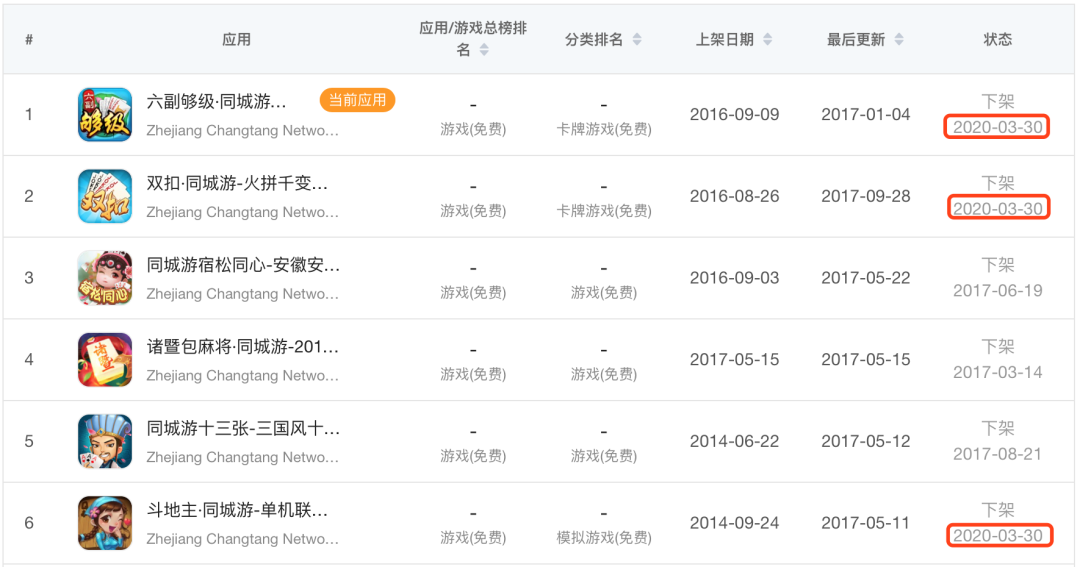This screenshot has height=567, width=1080.
Task: Sort by 上架日期 arrows
Action: (x=767, y=39)
